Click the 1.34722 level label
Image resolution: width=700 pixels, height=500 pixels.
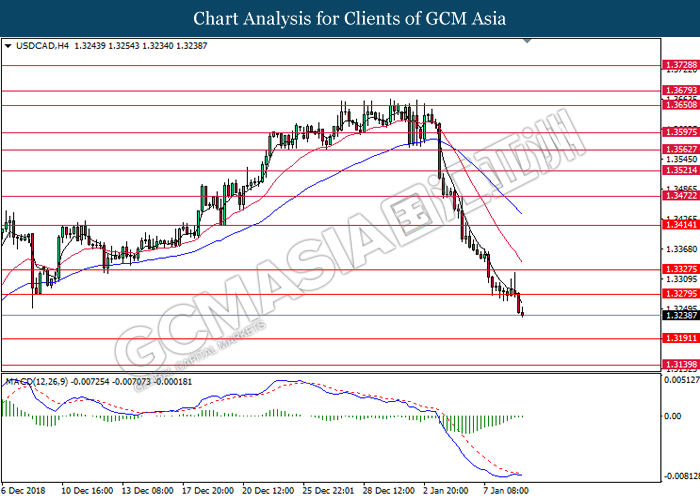681,196
